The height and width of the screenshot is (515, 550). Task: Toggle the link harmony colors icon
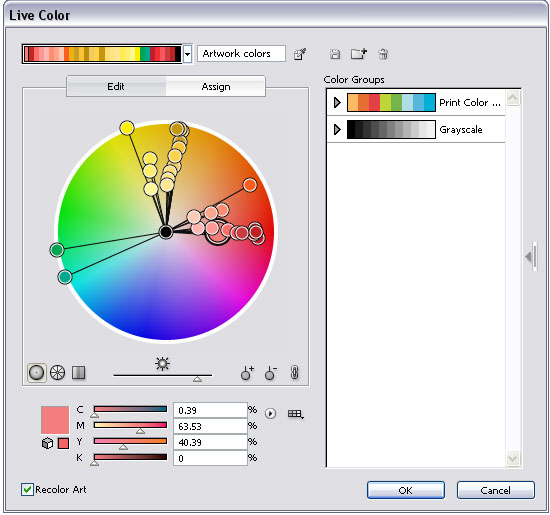(x=295, y=372)
